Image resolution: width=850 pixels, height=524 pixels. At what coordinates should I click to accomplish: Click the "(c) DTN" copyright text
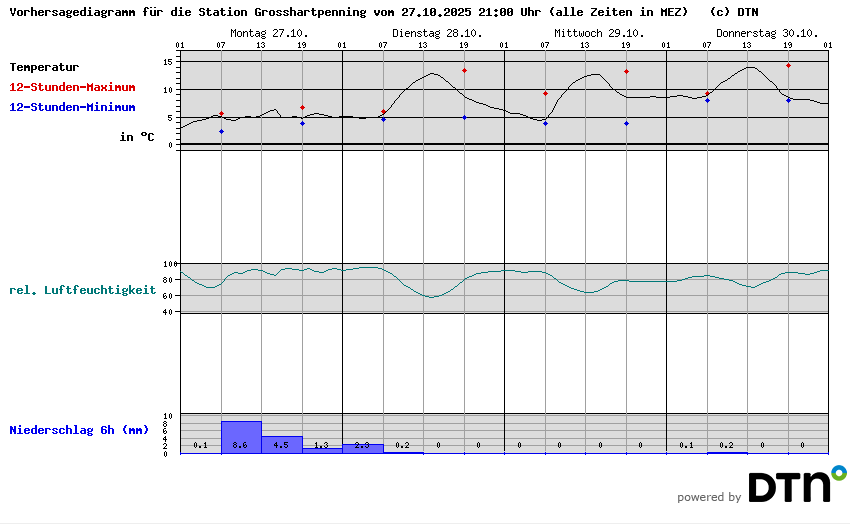(x=733, y=12)
